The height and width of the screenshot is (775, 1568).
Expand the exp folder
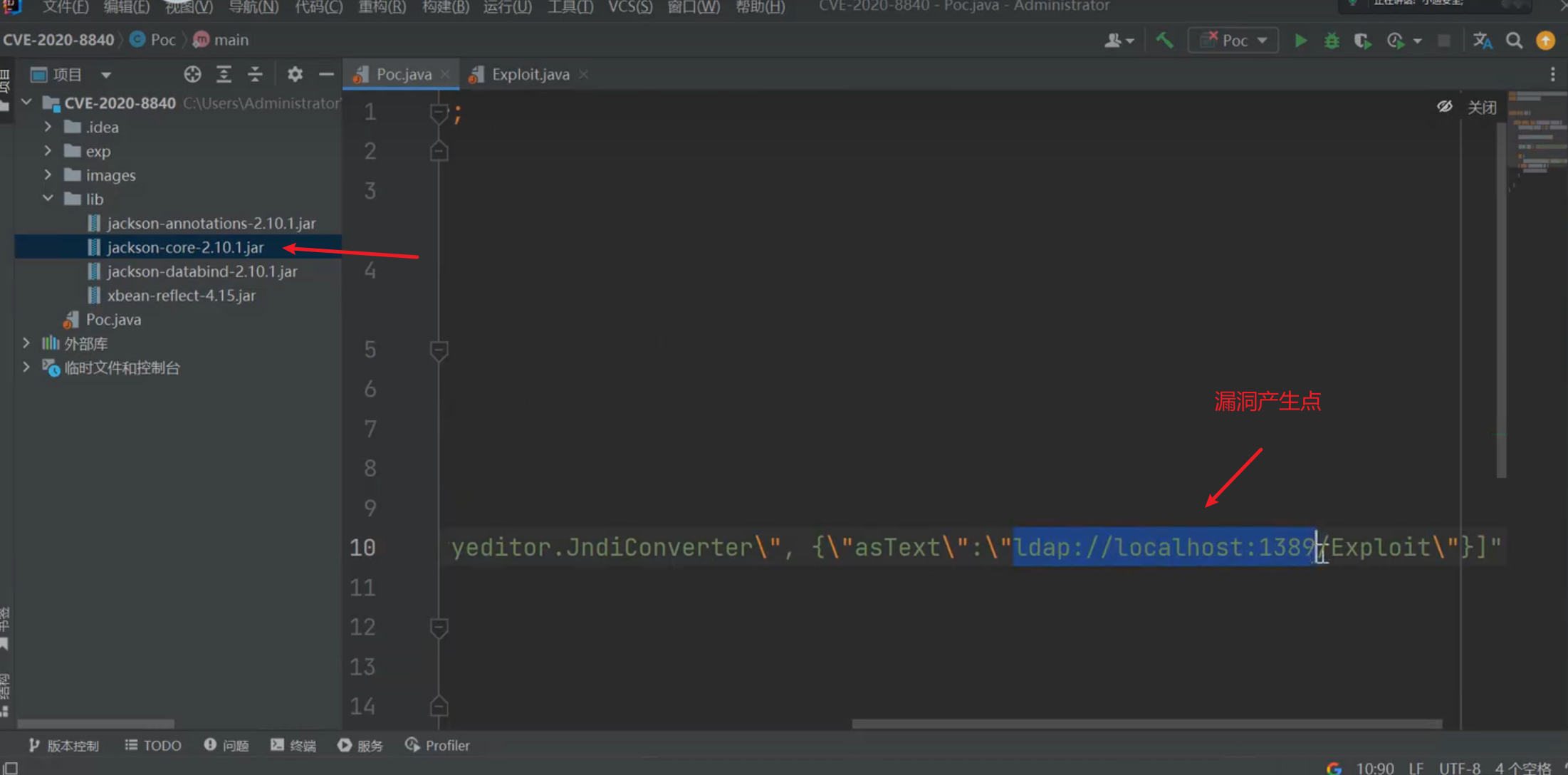click(x=48, y=151)
